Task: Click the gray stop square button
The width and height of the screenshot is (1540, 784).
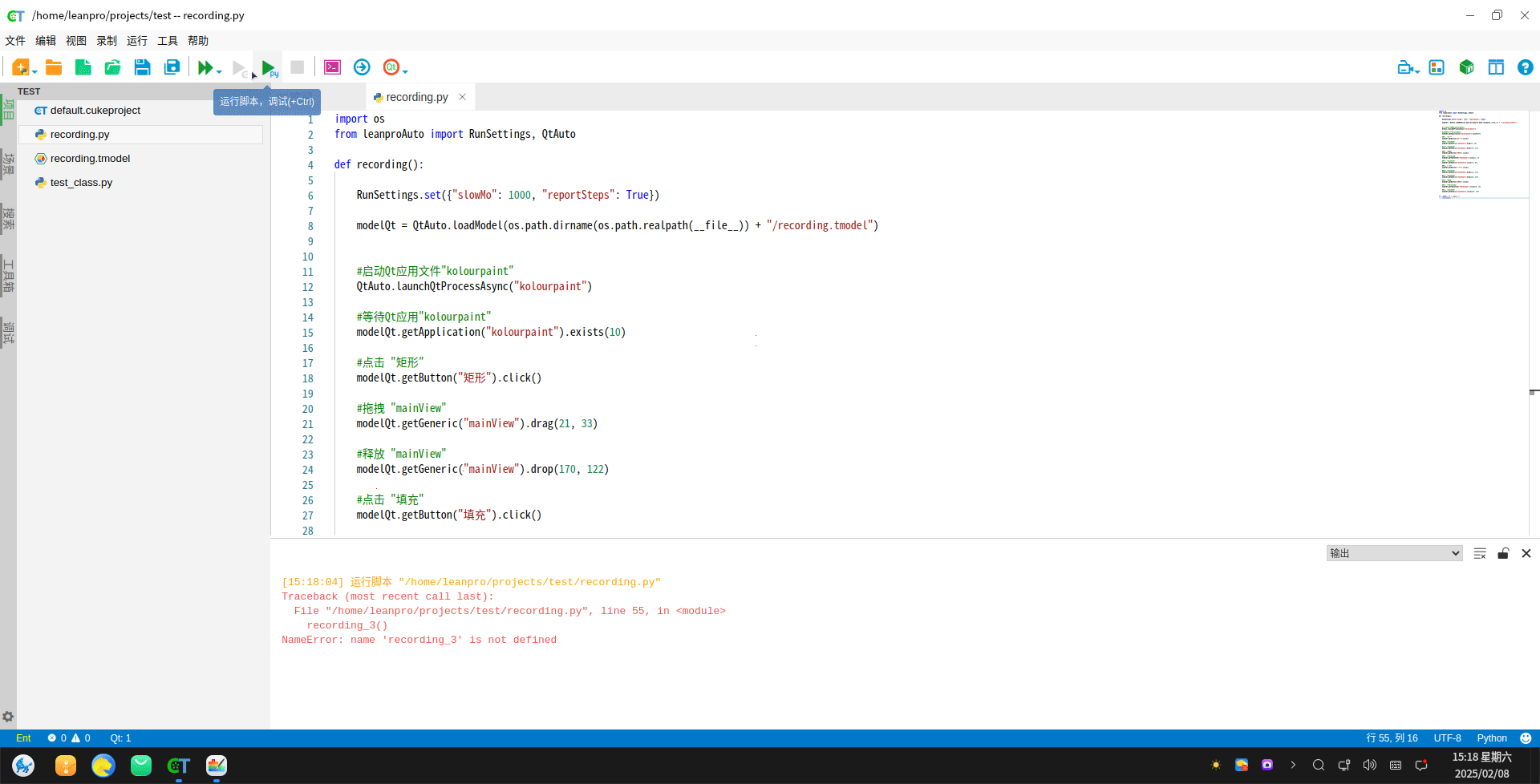Action: [297, 67]
